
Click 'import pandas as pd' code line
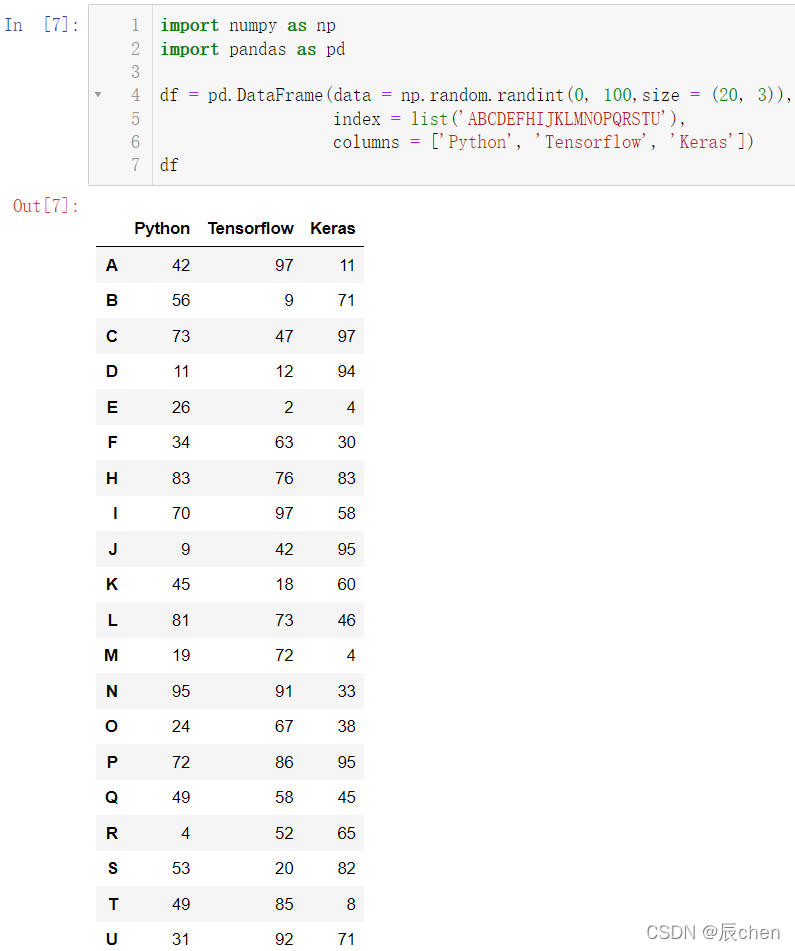click(252, 49)
